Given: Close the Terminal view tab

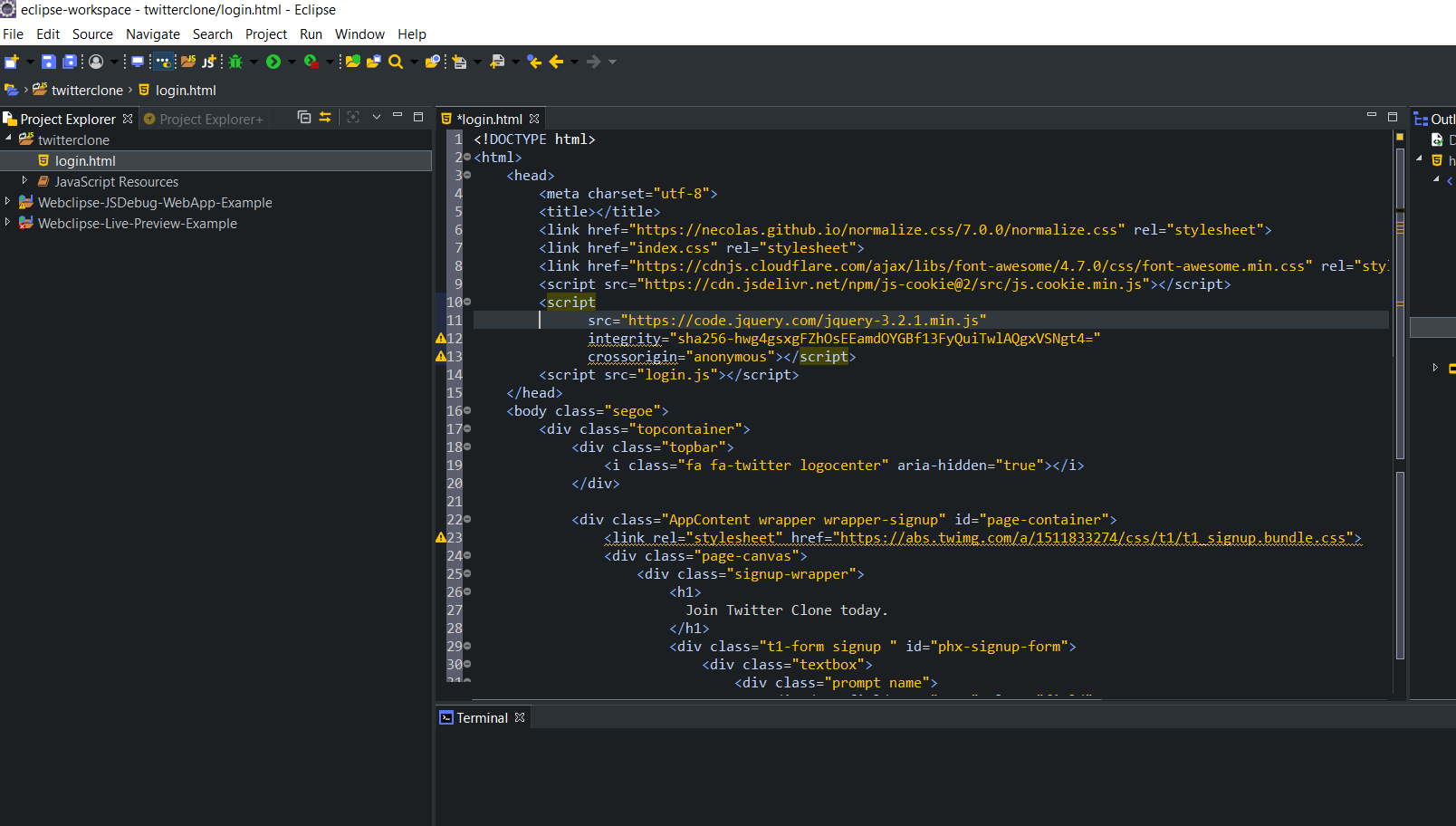Looking at the screenshot, I should (520, 717).
